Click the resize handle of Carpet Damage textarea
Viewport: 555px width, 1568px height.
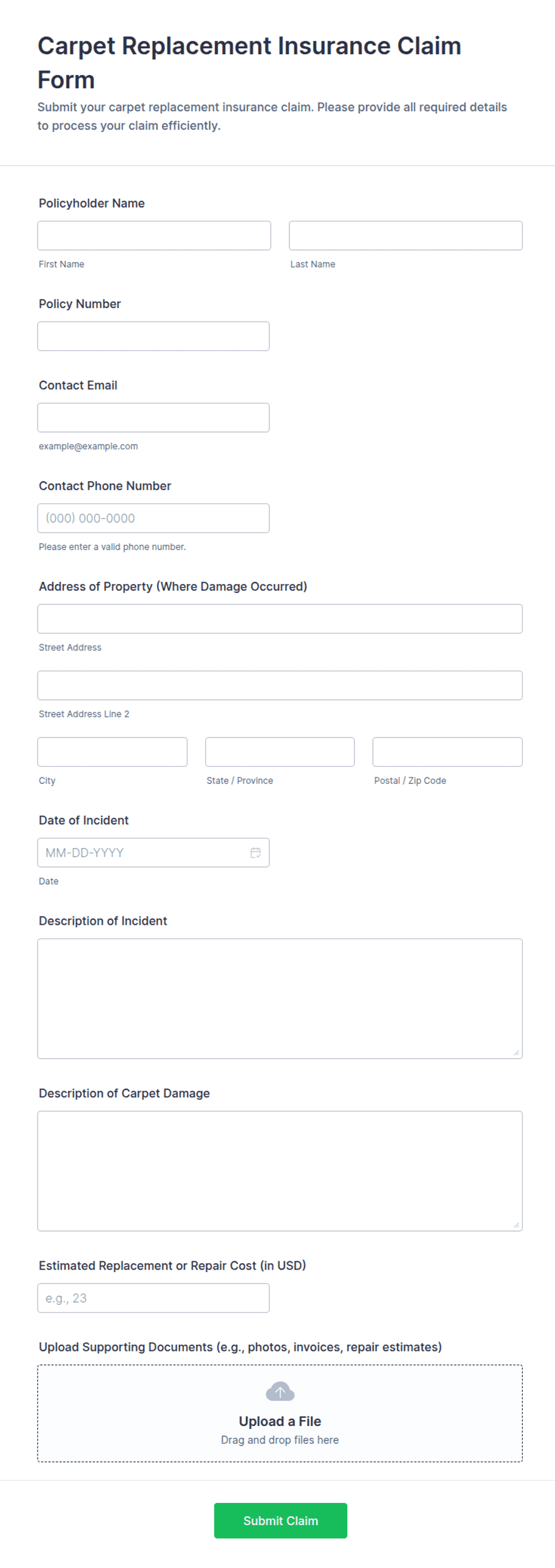[516, 1225]
